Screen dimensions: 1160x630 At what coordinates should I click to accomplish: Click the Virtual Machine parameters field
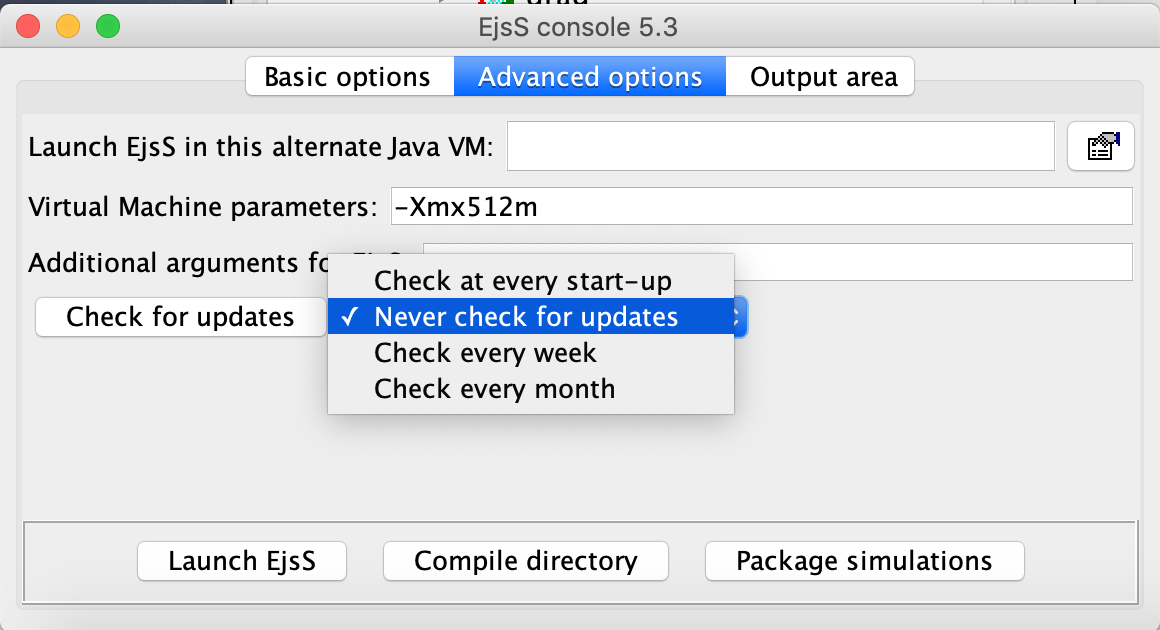760,207
